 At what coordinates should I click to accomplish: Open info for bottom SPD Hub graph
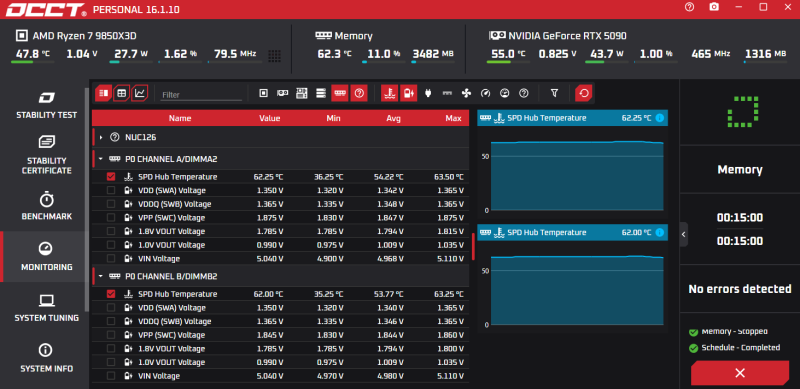coord(660,233)
